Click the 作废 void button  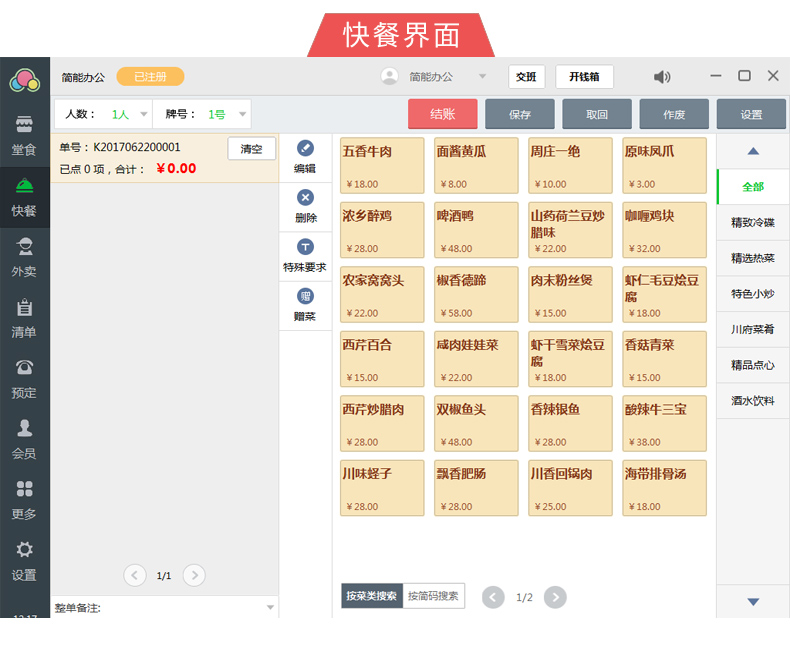click(x=674, y=114)
